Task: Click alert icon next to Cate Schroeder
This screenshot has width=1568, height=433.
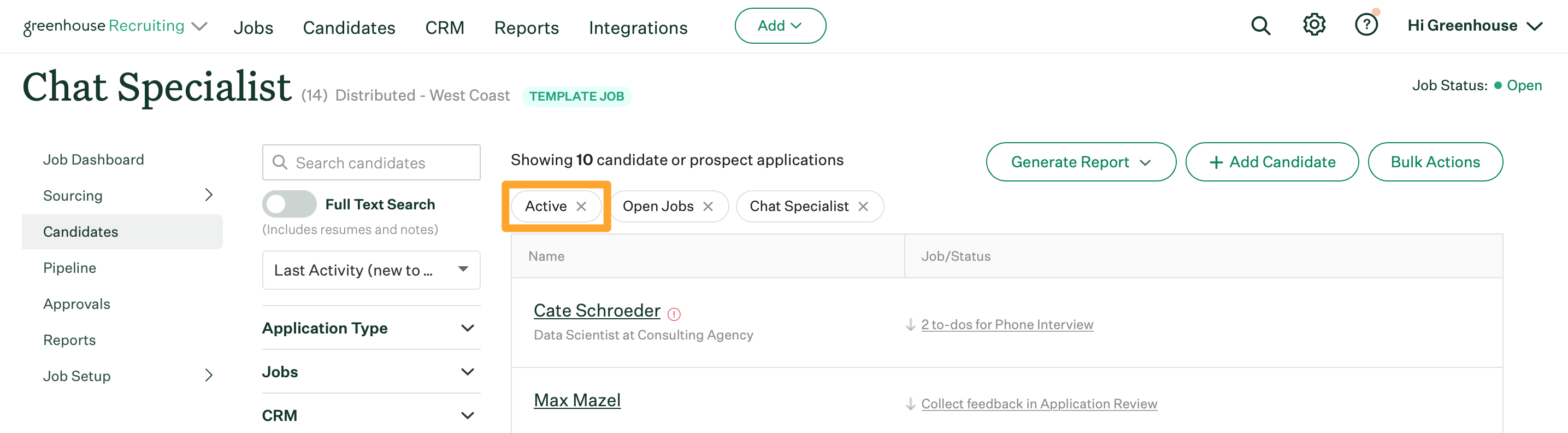Action: [674, 314]
